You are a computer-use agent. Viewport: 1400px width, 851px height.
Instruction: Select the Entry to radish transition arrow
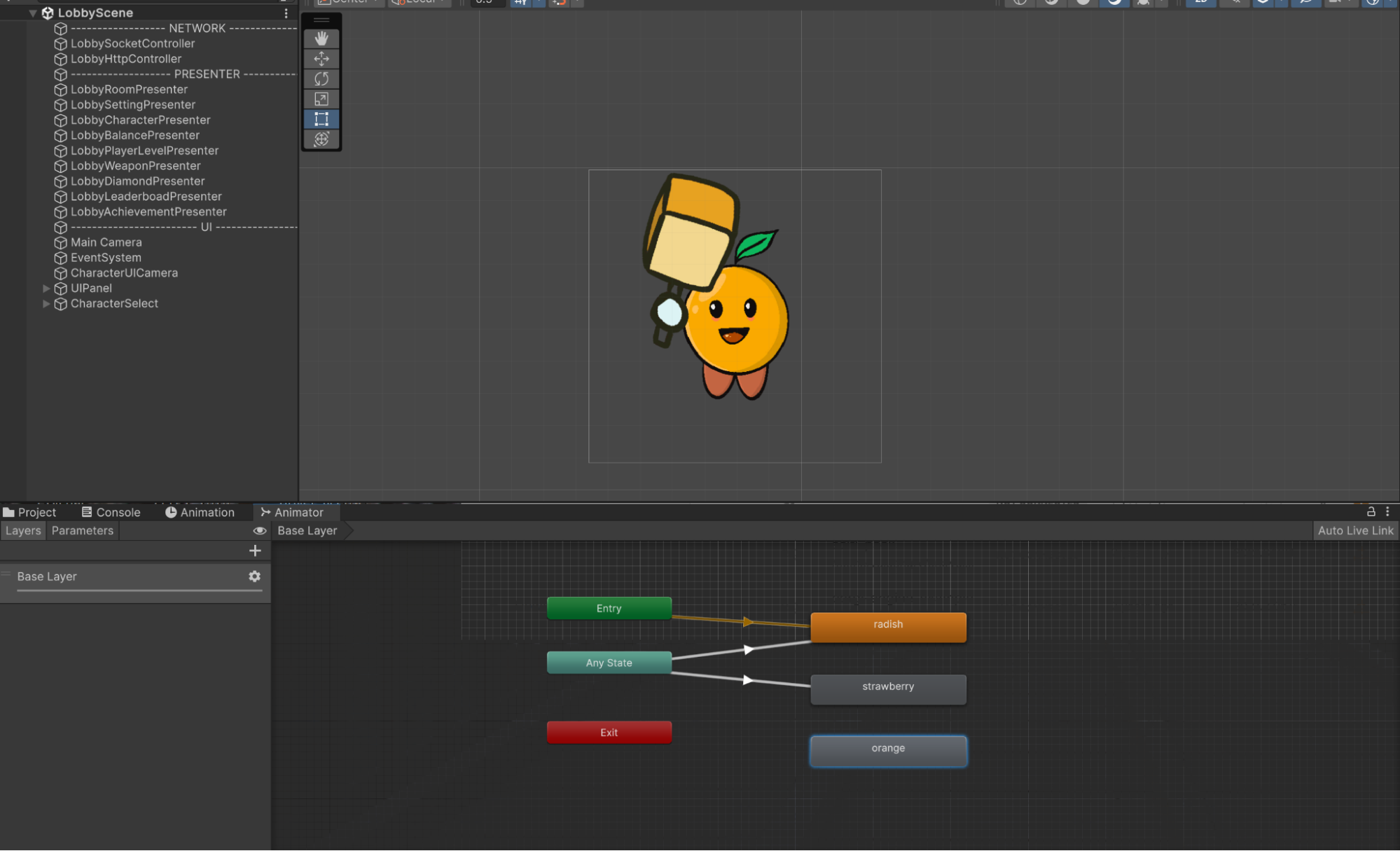[x=748, y=622]
